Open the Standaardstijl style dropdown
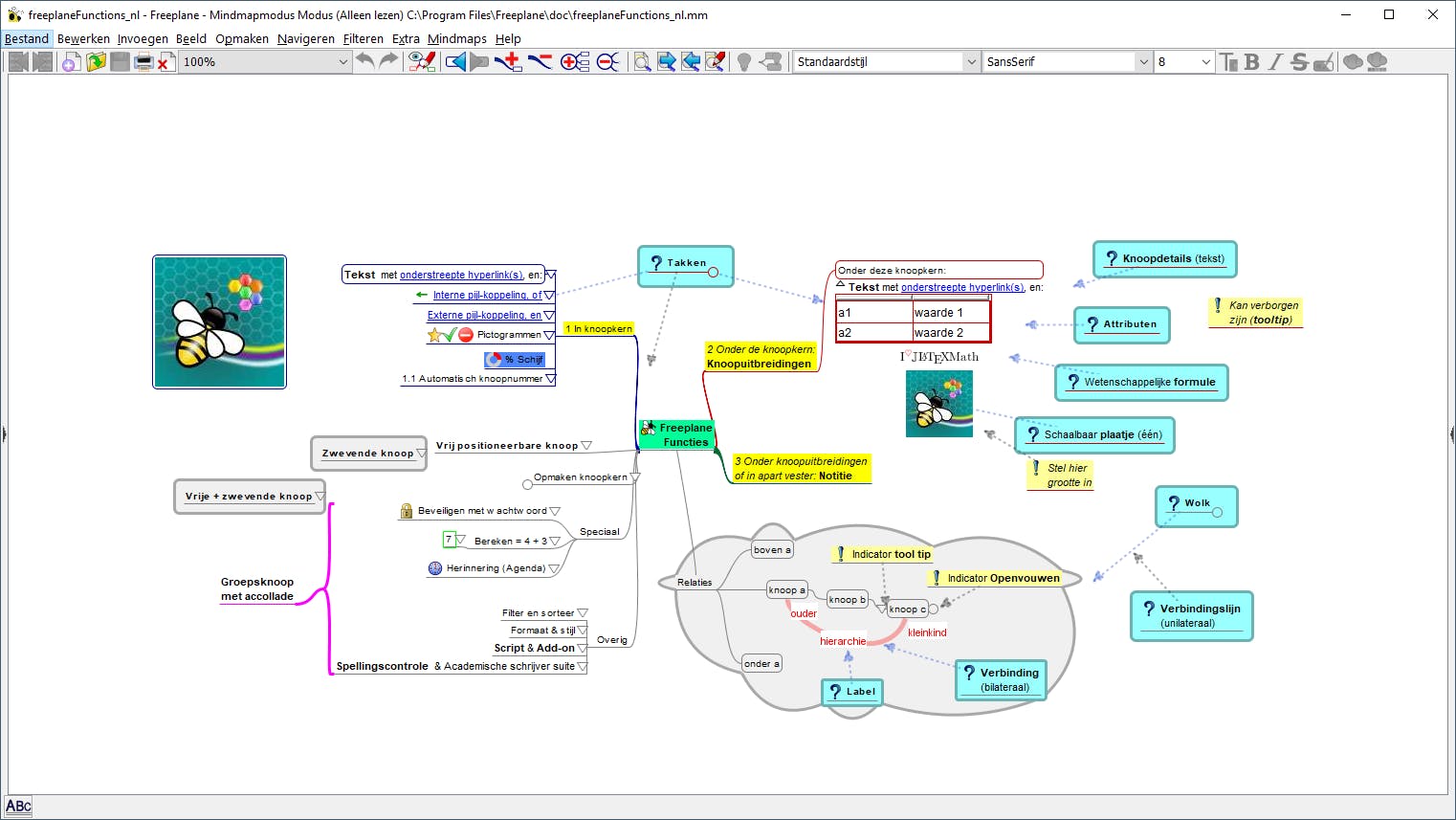The image size is (1456, 820). (972, 61)
